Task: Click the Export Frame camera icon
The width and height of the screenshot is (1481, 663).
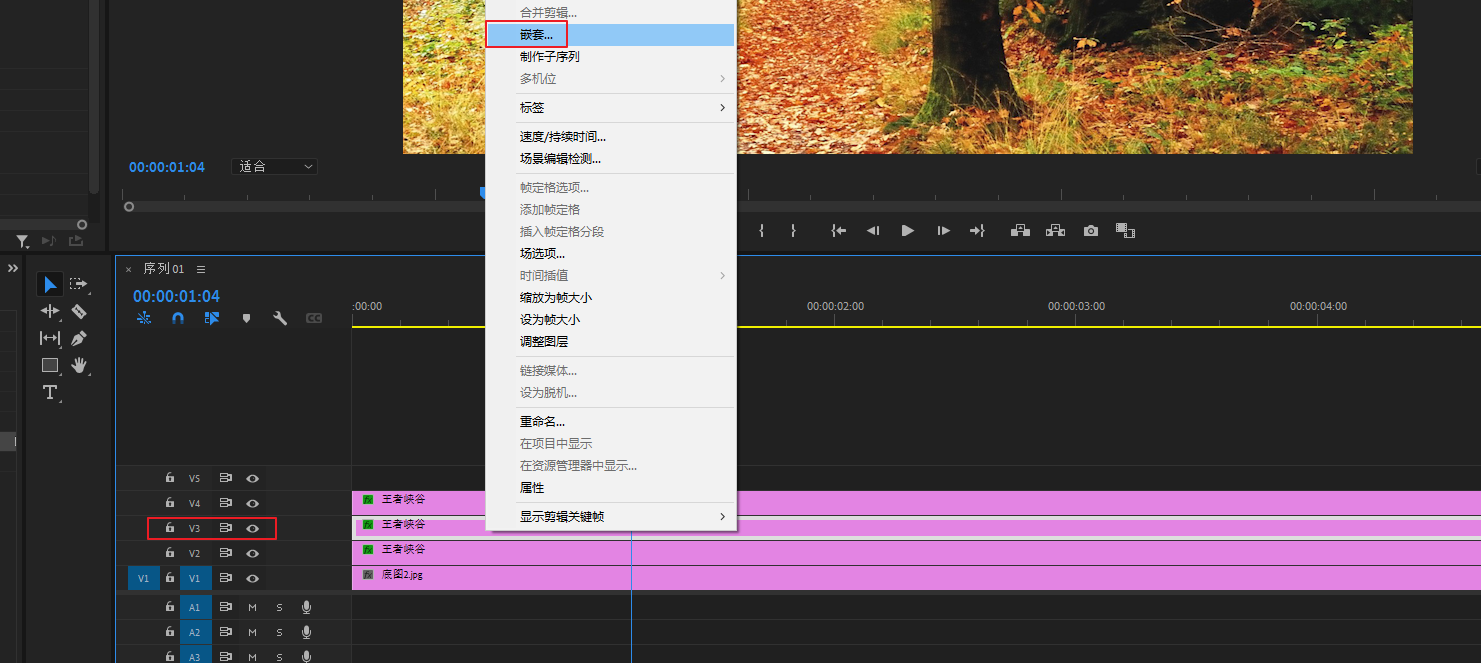Action: (x=1090, y=231)
